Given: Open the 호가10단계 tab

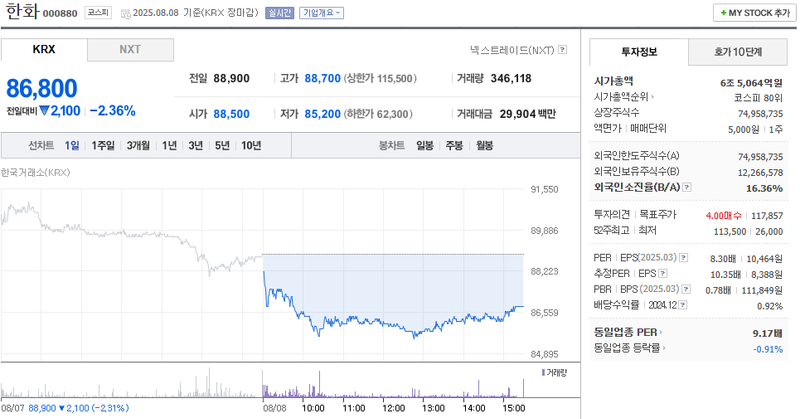Looking at the screenshot, I should point(738,52).
